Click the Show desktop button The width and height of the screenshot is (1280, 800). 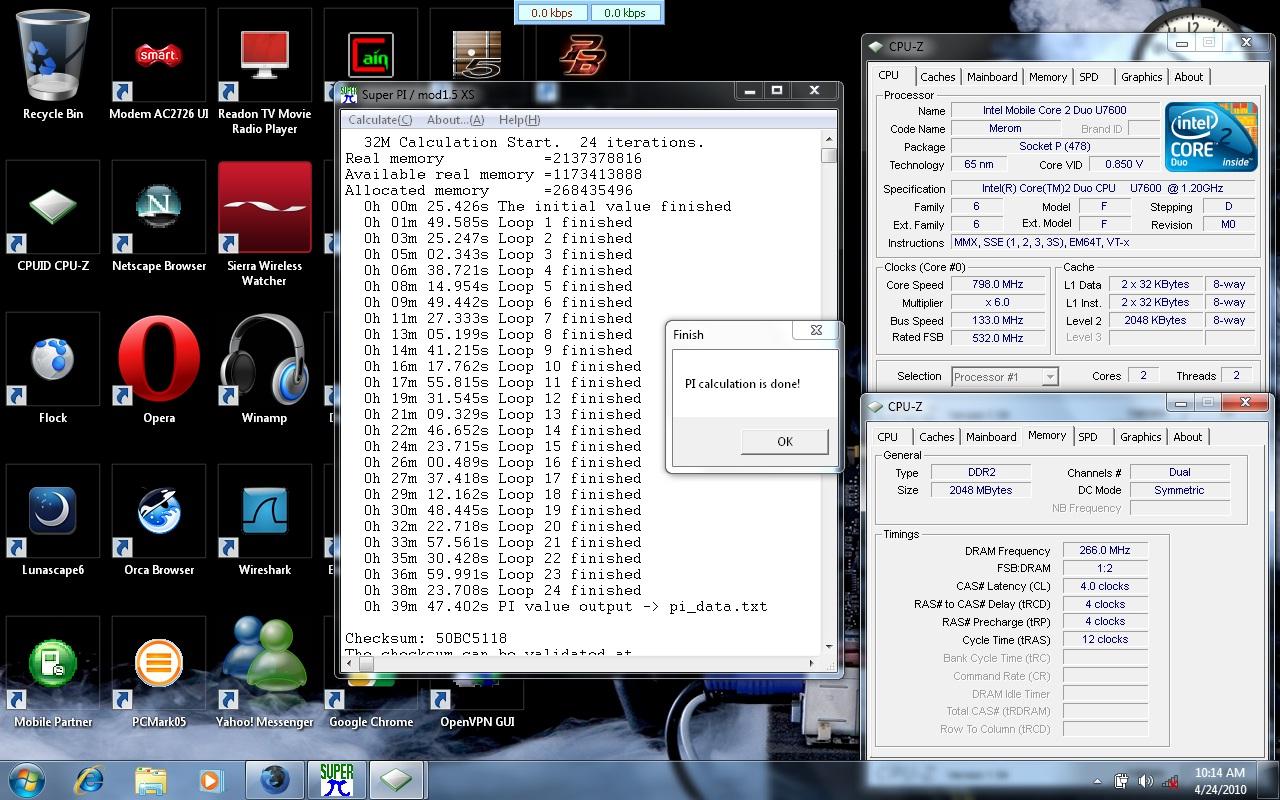1272,780
